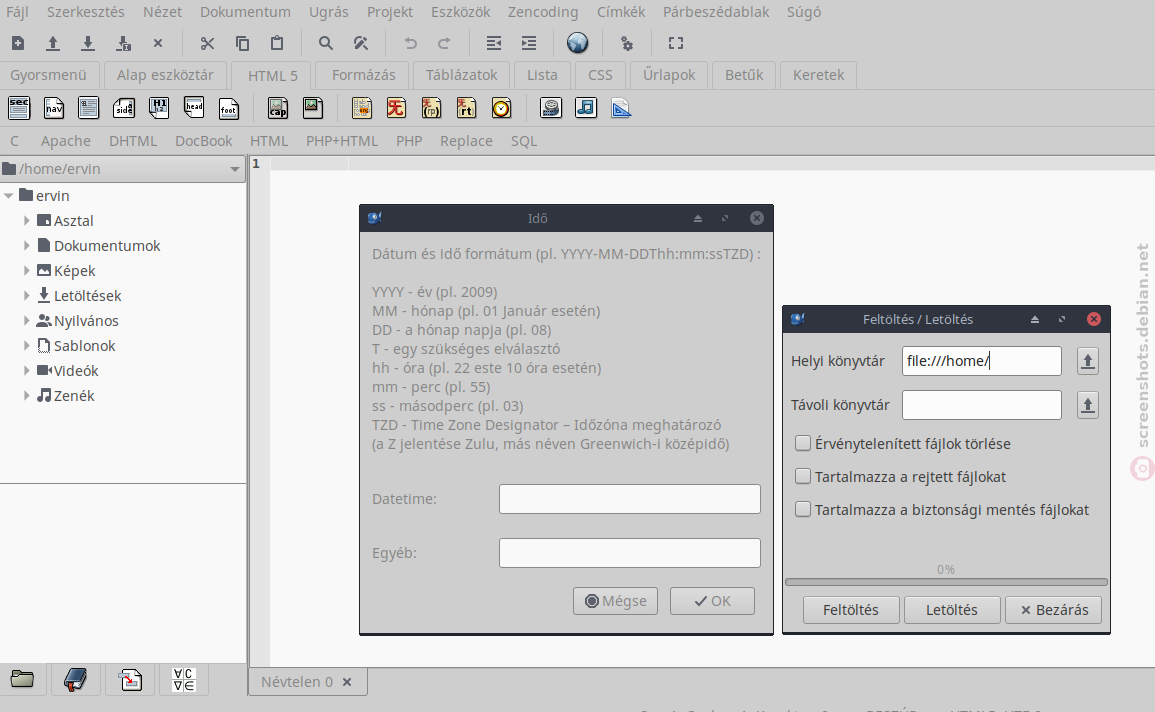Open the snippets icon in sidebar
Screen dimensions: 1155x712
130,679
